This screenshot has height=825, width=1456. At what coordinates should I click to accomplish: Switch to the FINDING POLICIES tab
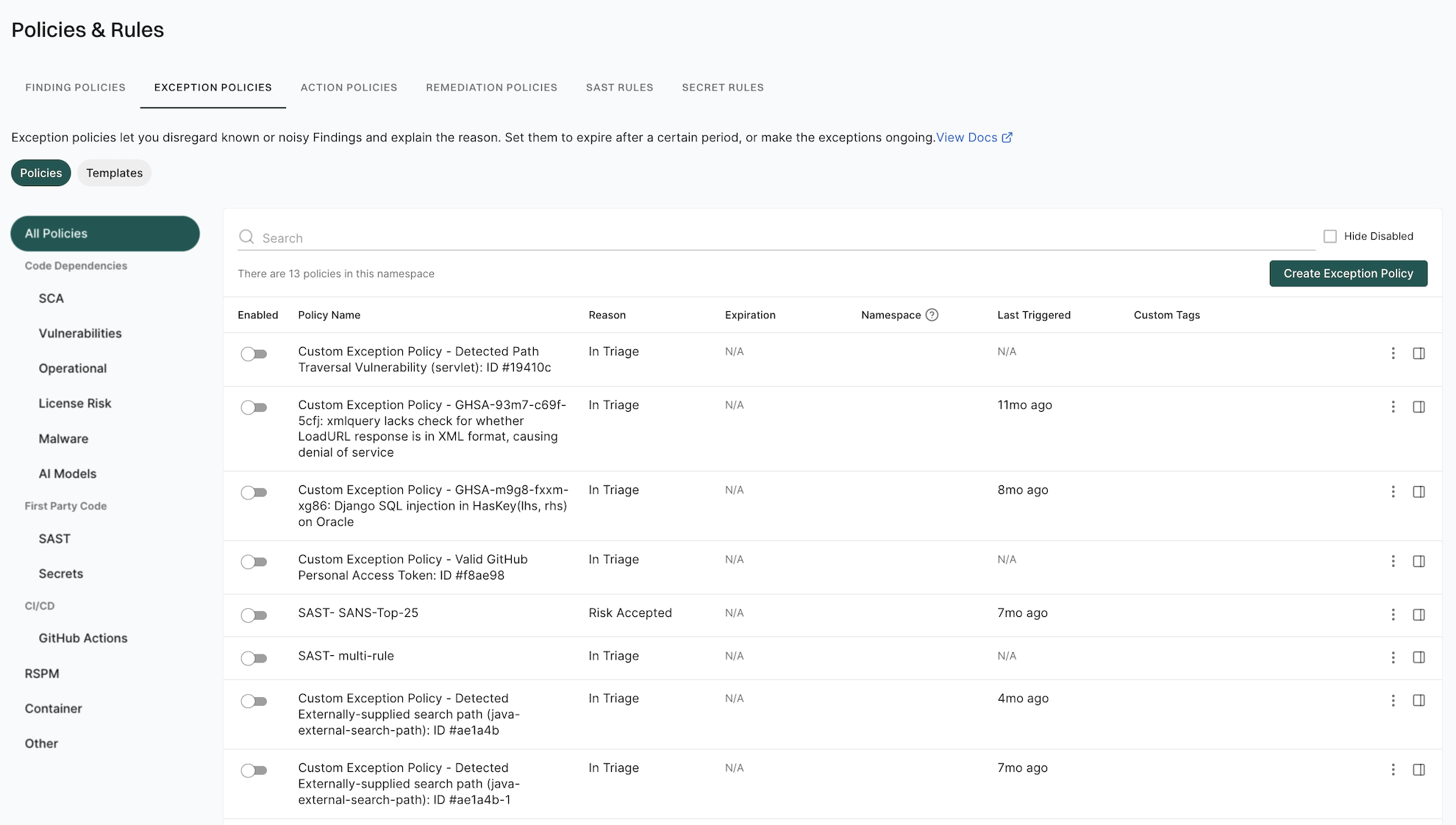[x=74, y=87]
